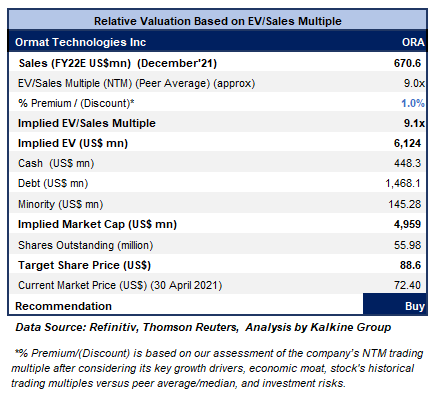Viewport: 436px width, 406px height.
Task: Click the Current Market Price value 72.40
Action: (x=407, y=285)
